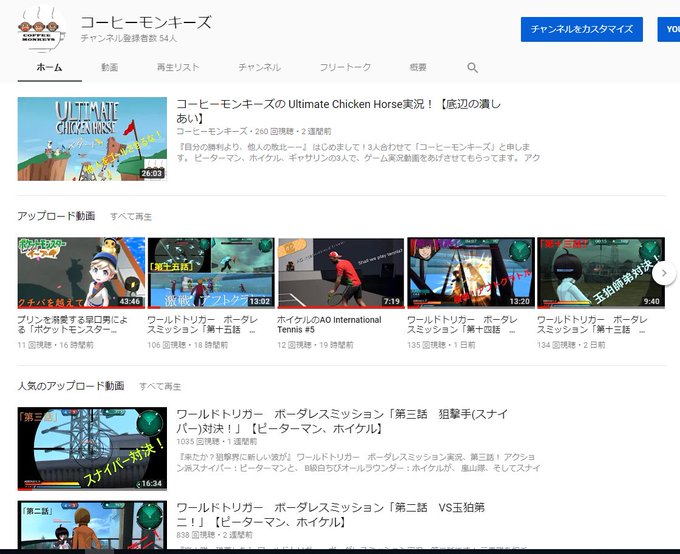Click チャンネルをカスタマイズ button
The image size is (680, 554).
tap(582, 30)
